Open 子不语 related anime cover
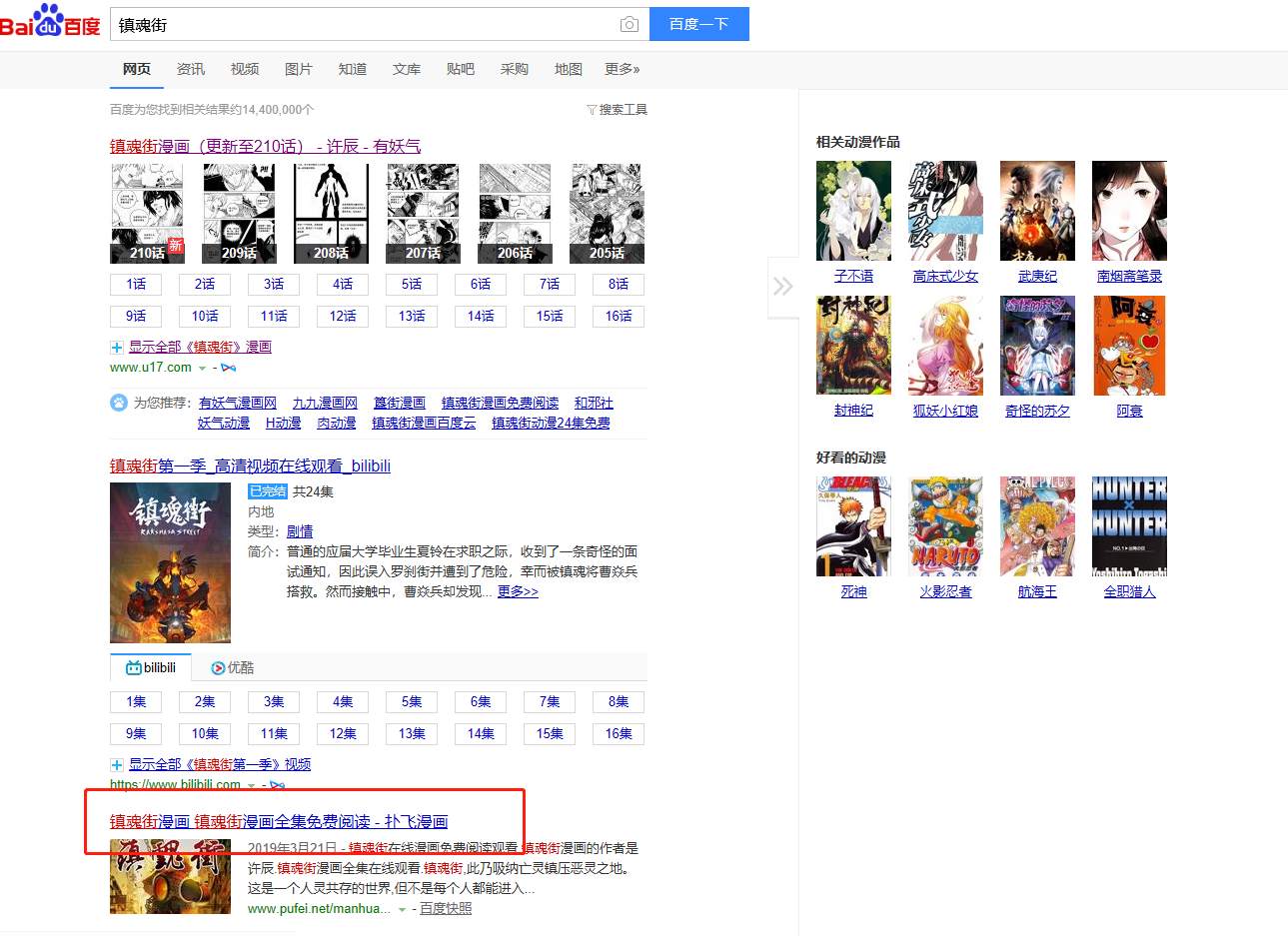This screenshot has width=1288, height=936. click(x=853, y=211)
